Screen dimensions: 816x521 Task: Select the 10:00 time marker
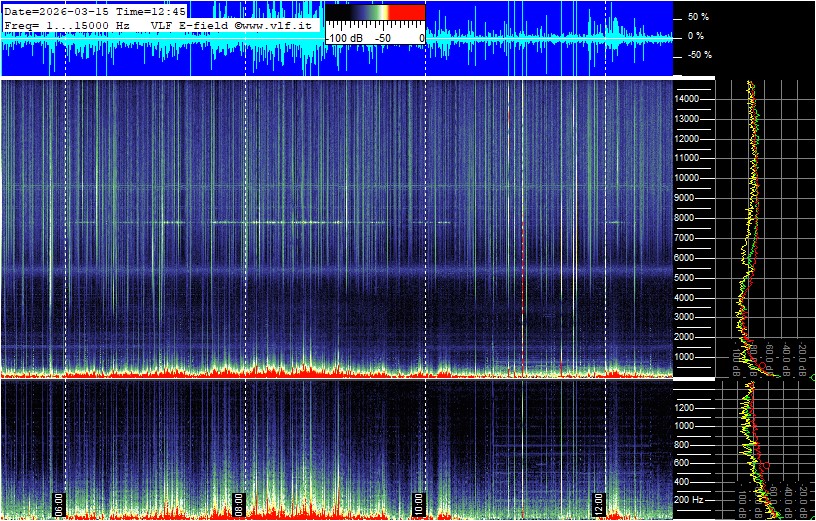point(419,501)
